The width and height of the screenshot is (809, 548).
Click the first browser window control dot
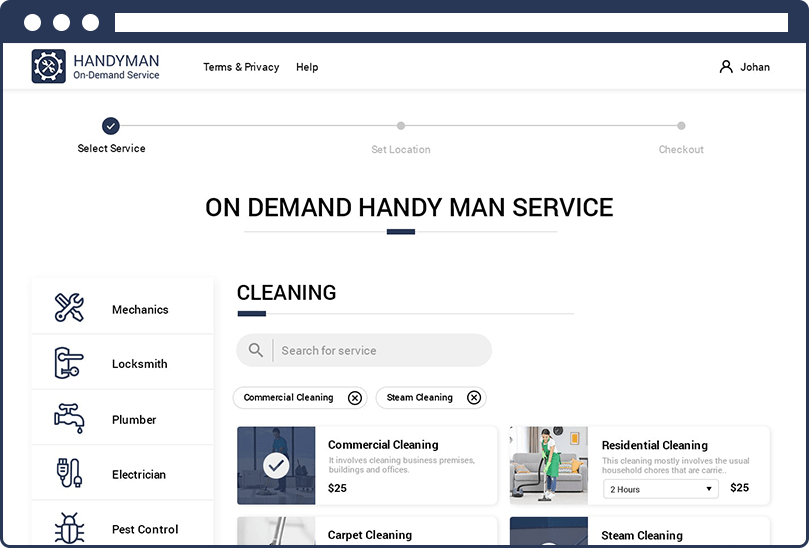coord(33,23)
